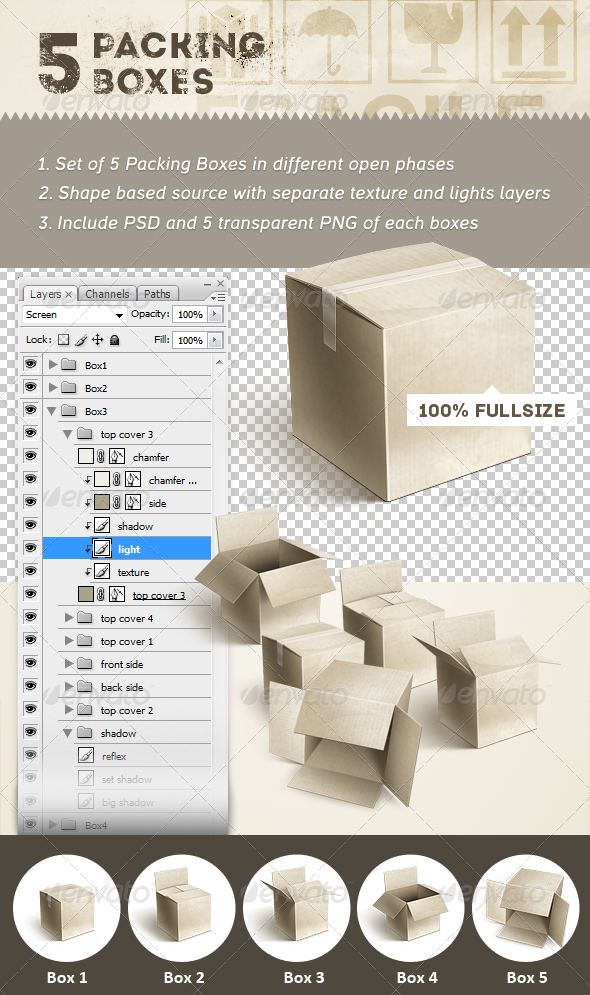Viewport: 590px width, 995px height.
Task: Click the lock all padlock icon
Action: pos(114,339)
